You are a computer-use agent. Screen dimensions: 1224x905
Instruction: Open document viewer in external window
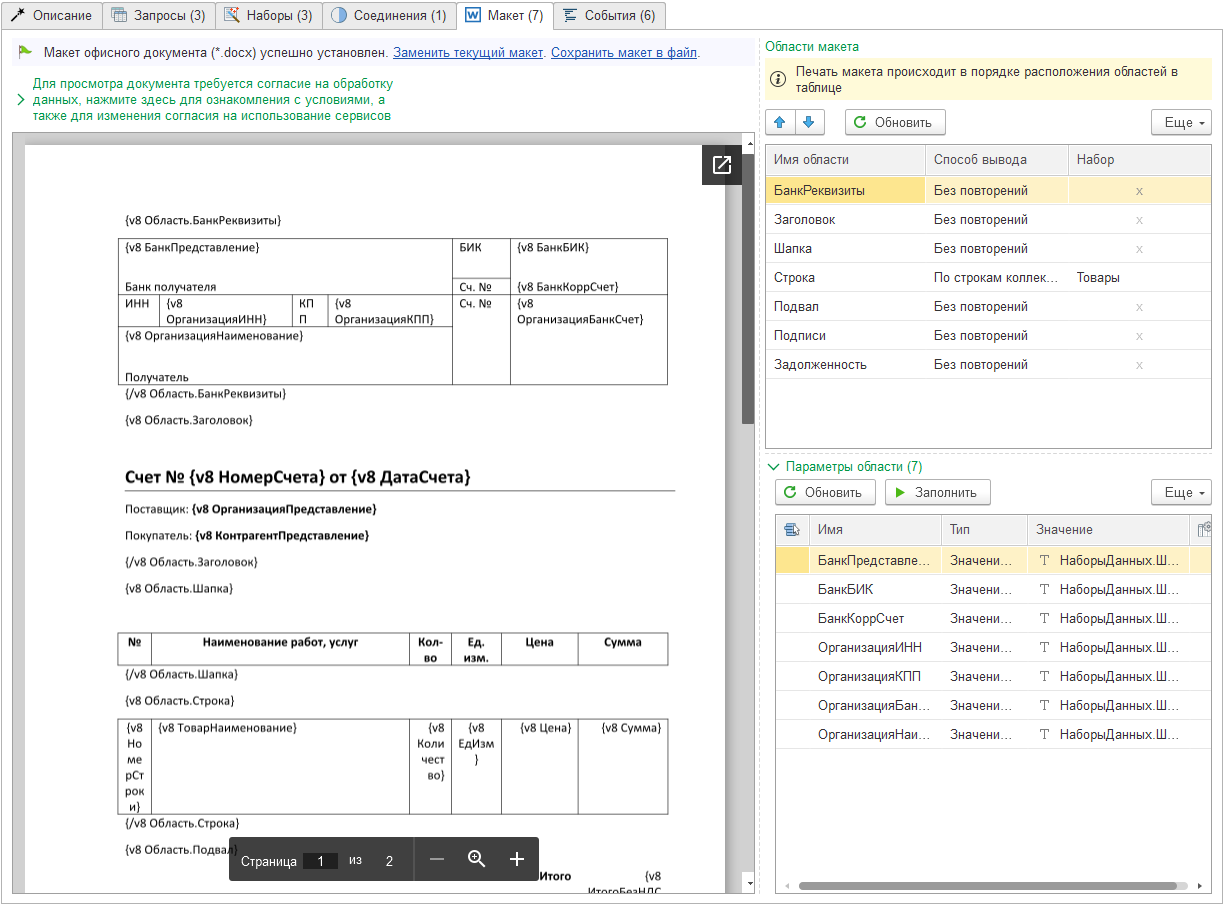722,166
